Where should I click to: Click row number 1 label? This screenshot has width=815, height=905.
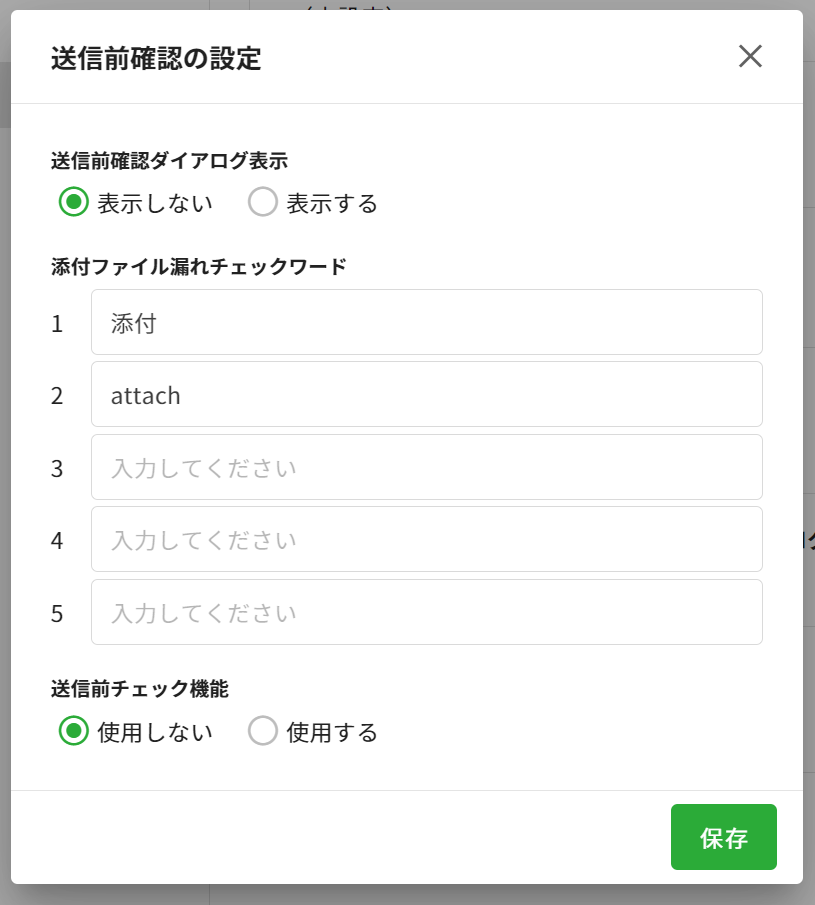click(57, 323)
